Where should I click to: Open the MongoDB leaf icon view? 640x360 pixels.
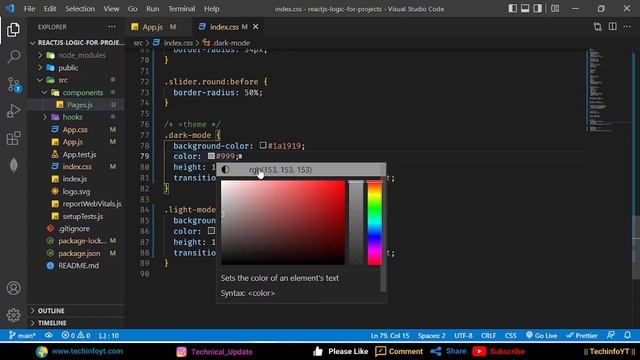click(13, 165)
